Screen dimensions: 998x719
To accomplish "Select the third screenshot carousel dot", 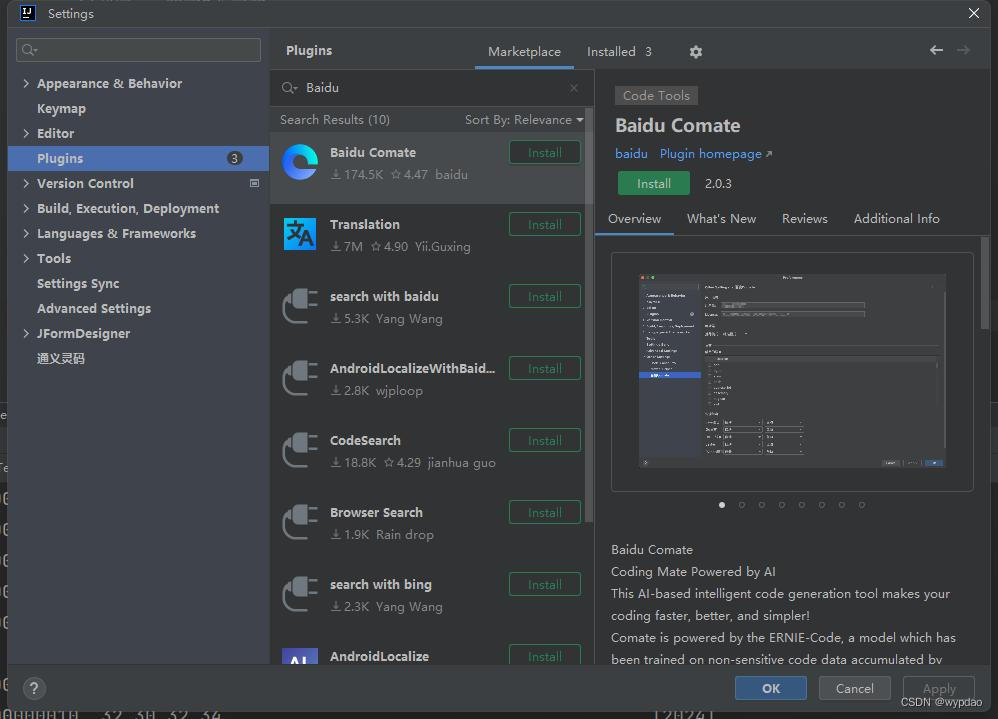I will [x=762, y=505].
